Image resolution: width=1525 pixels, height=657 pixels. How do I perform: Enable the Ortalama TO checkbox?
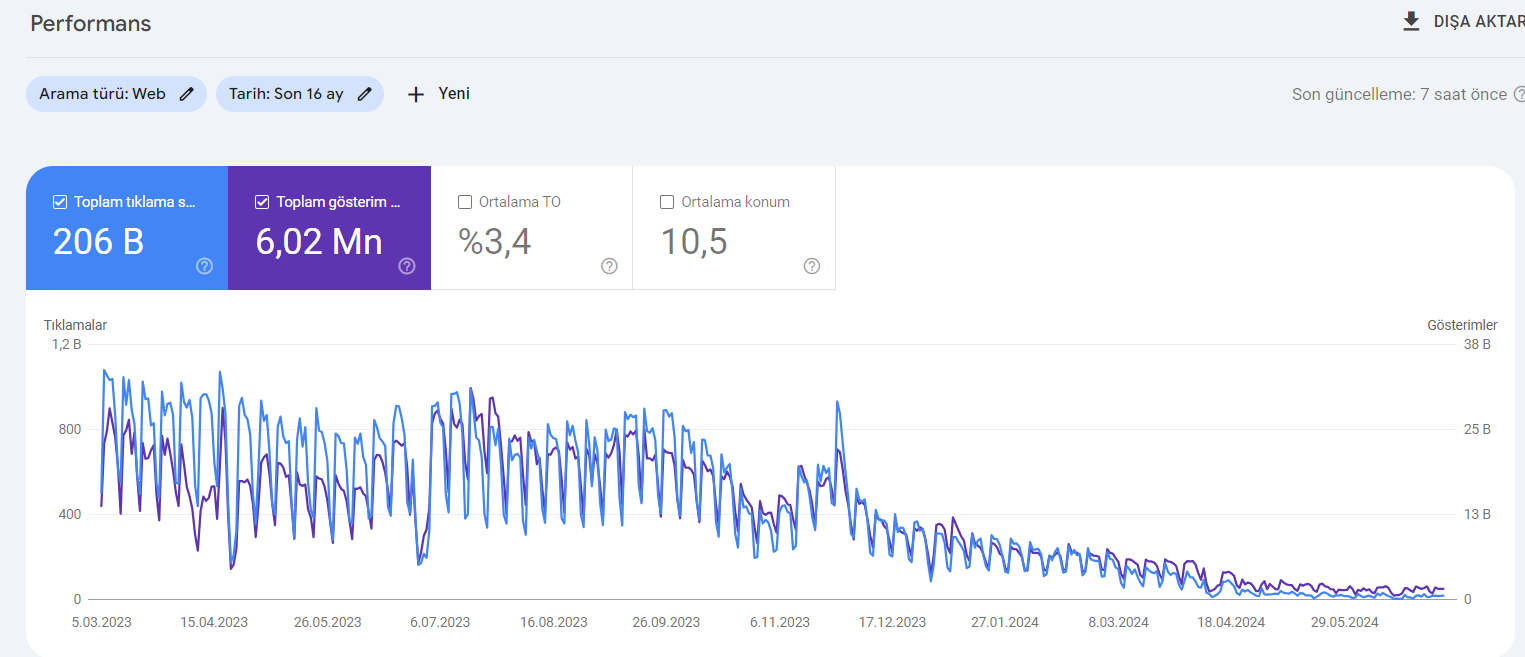point(465,202)
